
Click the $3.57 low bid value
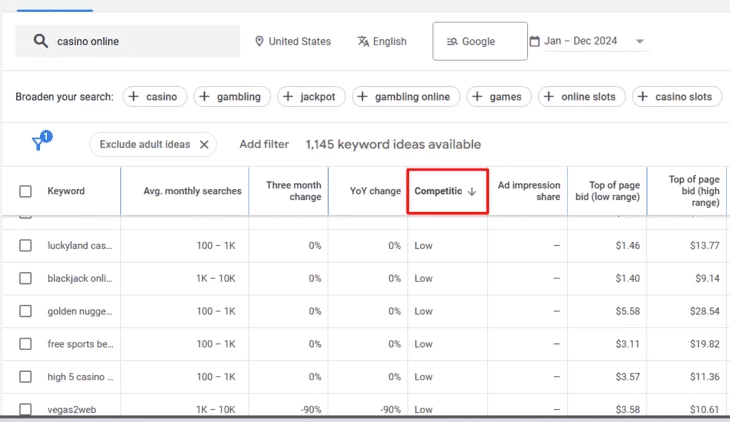pos(628,376)
